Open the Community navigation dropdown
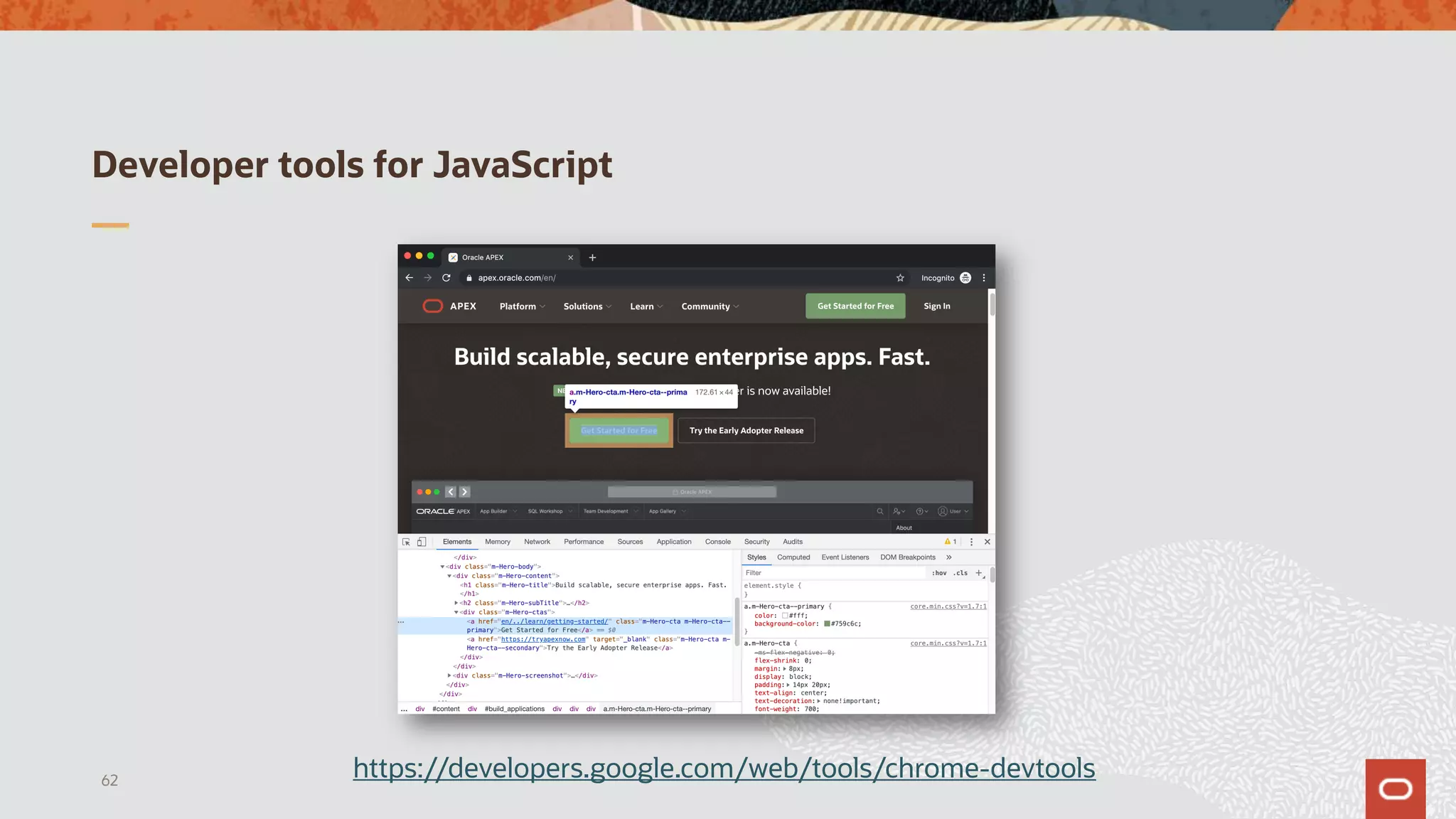Image resolution: width=1456 pixels, height=819 pixels. coord(710,306)
